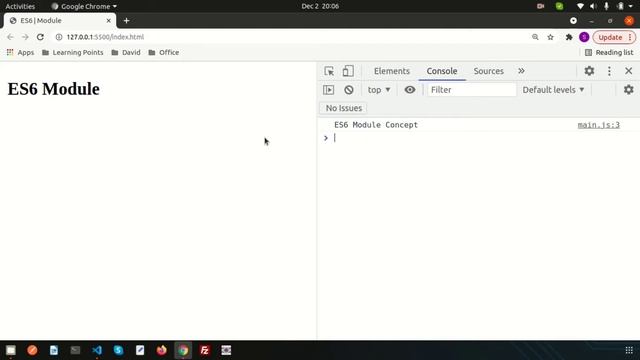This screenshot has height=360, width=640.
Task: Focus the address bar URL
Action: coord(105,37)
